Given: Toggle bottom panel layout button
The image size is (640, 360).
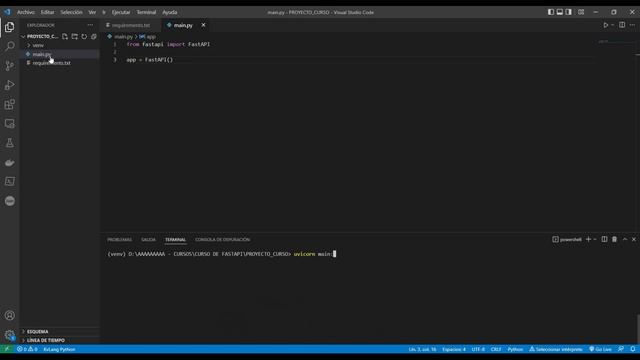Looking at the screenshot, I should point(560,12).
